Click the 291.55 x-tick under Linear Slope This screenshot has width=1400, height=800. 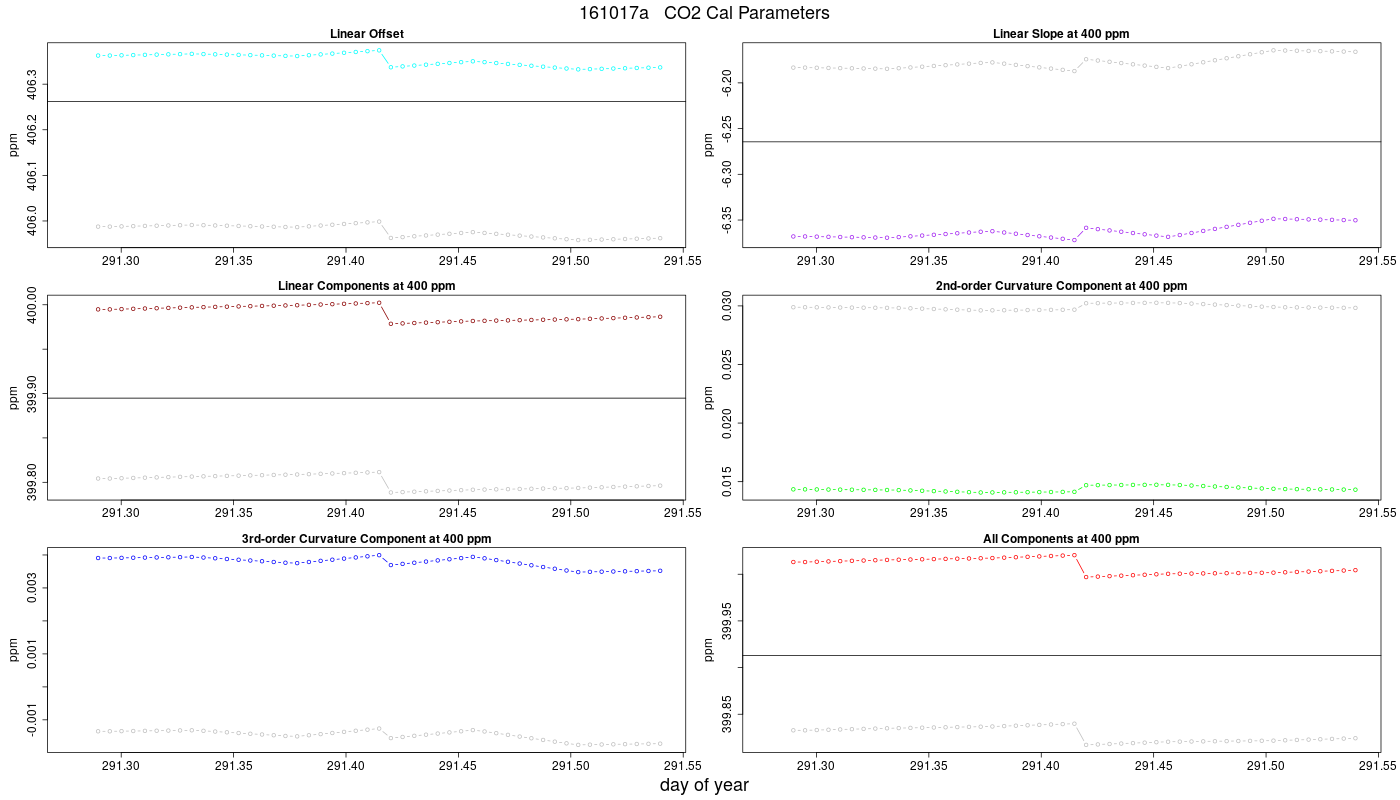click(x=1378, y=261)
